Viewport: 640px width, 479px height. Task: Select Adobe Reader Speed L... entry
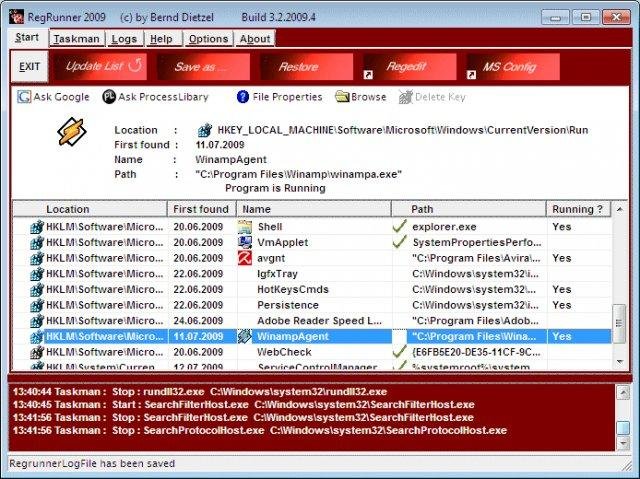(320, 321)
